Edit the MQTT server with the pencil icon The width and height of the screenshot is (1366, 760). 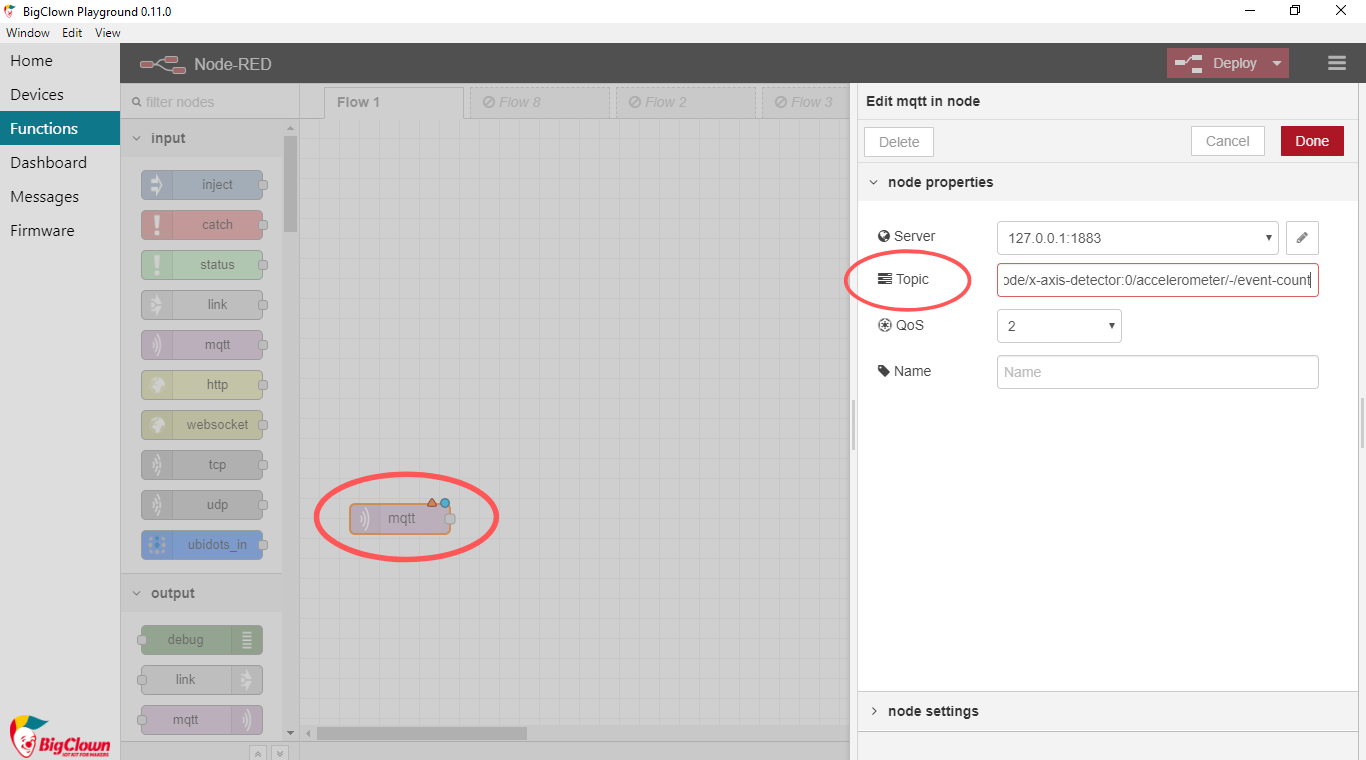1302,238
